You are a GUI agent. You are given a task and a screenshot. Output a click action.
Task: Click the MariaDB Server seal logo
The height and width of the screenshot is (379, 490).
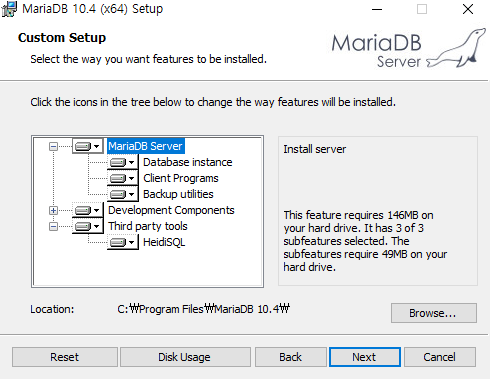(408, 49)
